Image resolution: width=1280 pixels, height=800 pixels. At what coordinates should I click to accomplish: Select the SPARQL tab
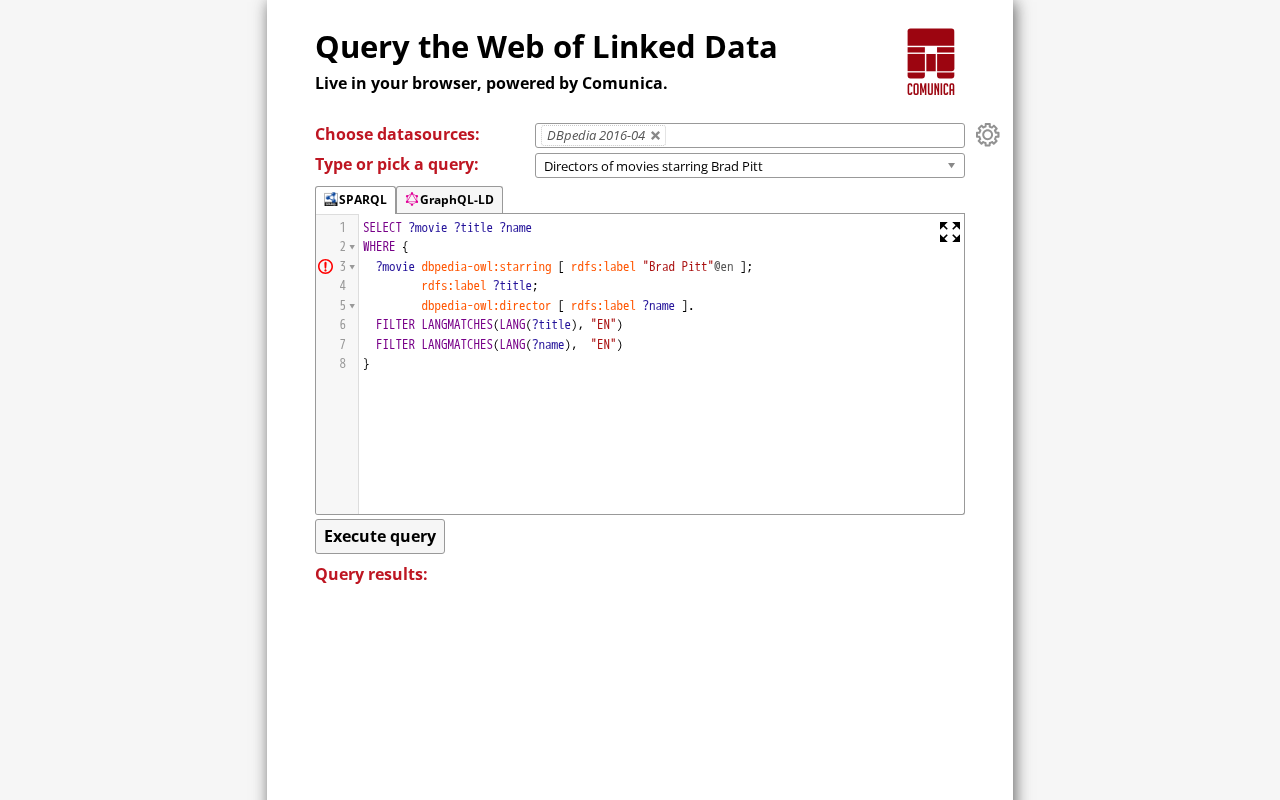coord(355,200)
